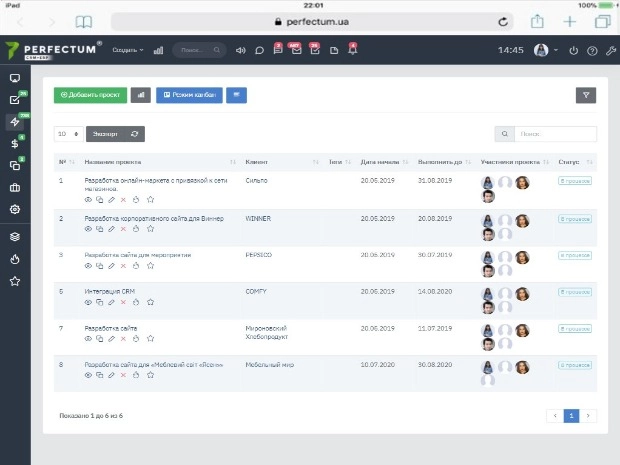Screen dimensions: 620x465
Task: Toggle the sound speaker icon in top bar
Action: [x=240, y=50]
